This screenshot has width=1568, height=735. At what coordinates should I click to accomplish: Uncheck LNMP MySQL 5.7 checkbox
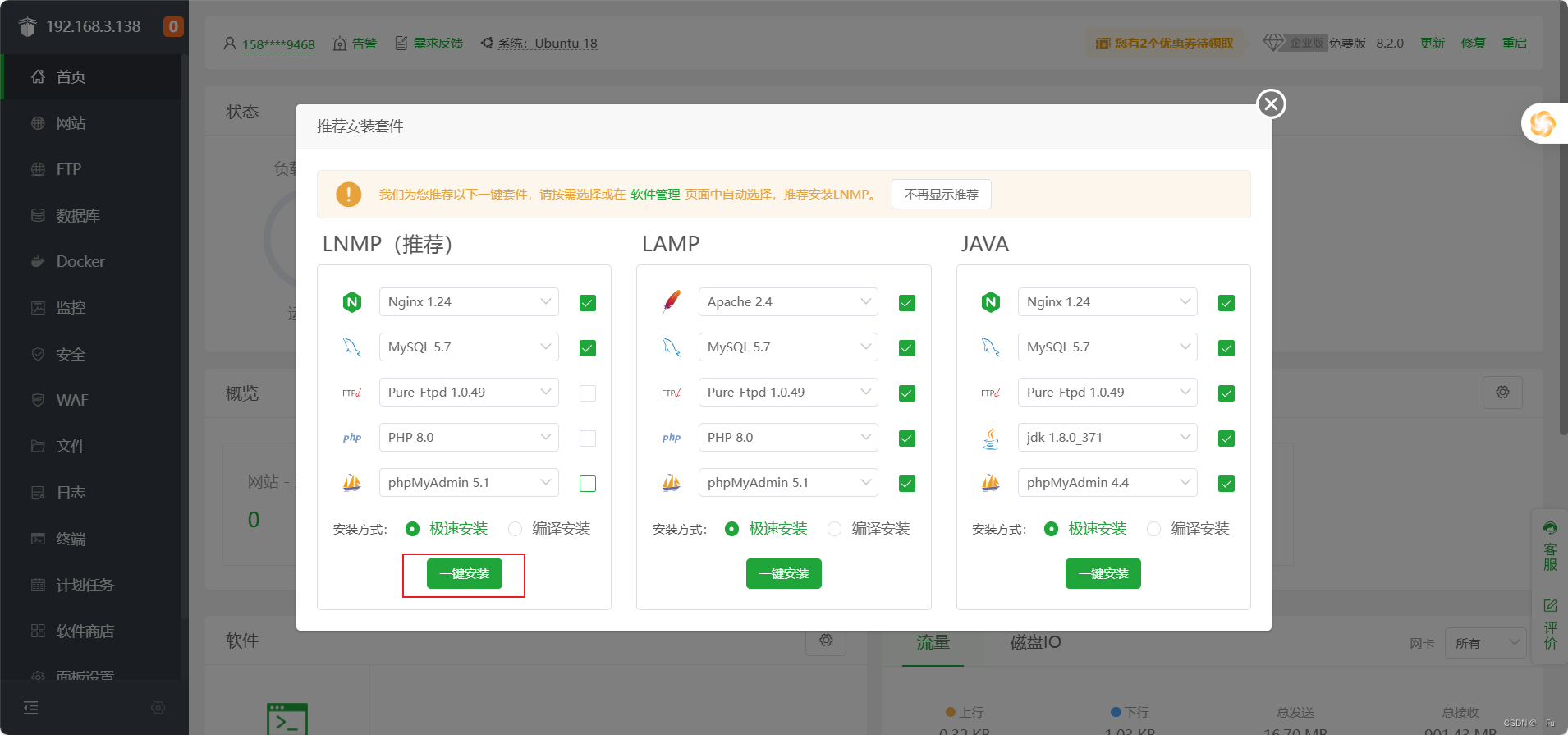(588, 348)
